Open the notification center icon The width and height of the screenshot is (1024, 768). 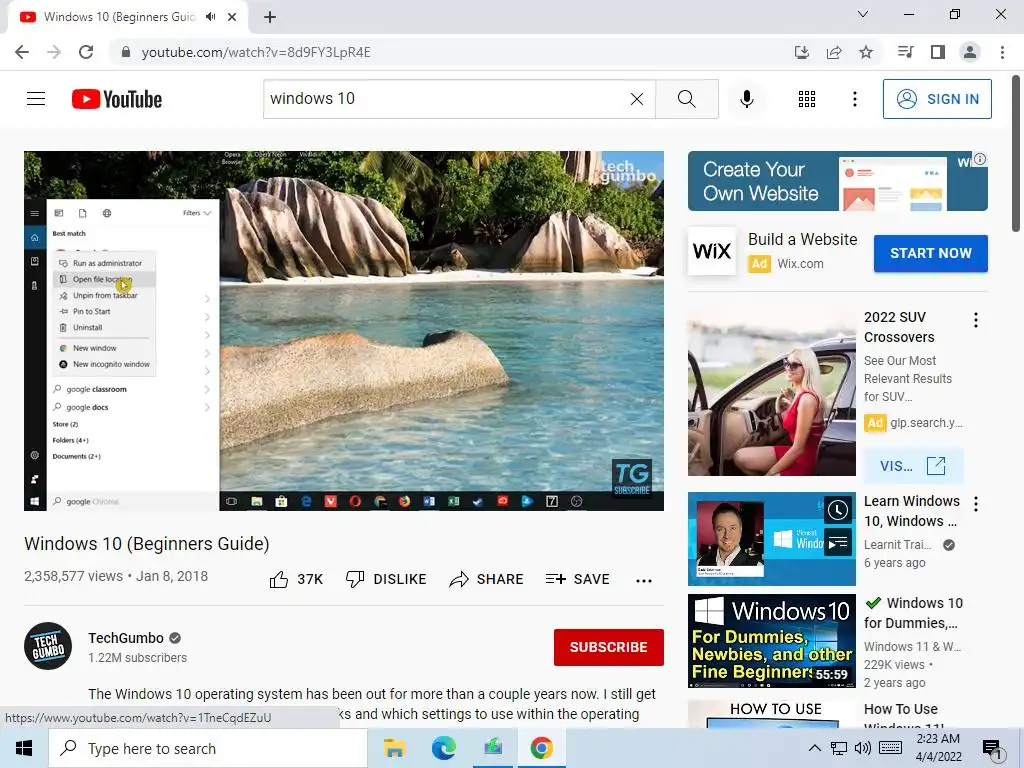coord(993,749)
